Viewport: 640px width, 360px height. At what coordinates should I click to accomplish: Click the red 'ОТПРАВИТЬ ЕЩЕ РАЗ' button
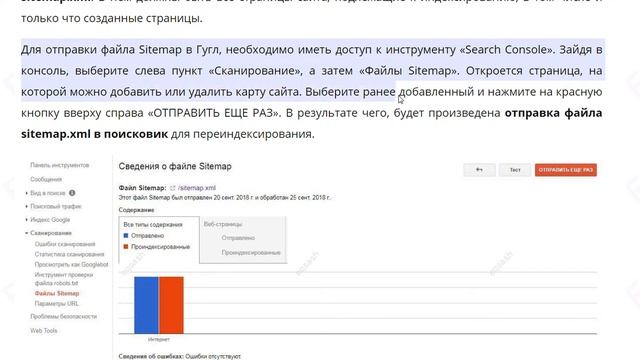pos(566,170)
